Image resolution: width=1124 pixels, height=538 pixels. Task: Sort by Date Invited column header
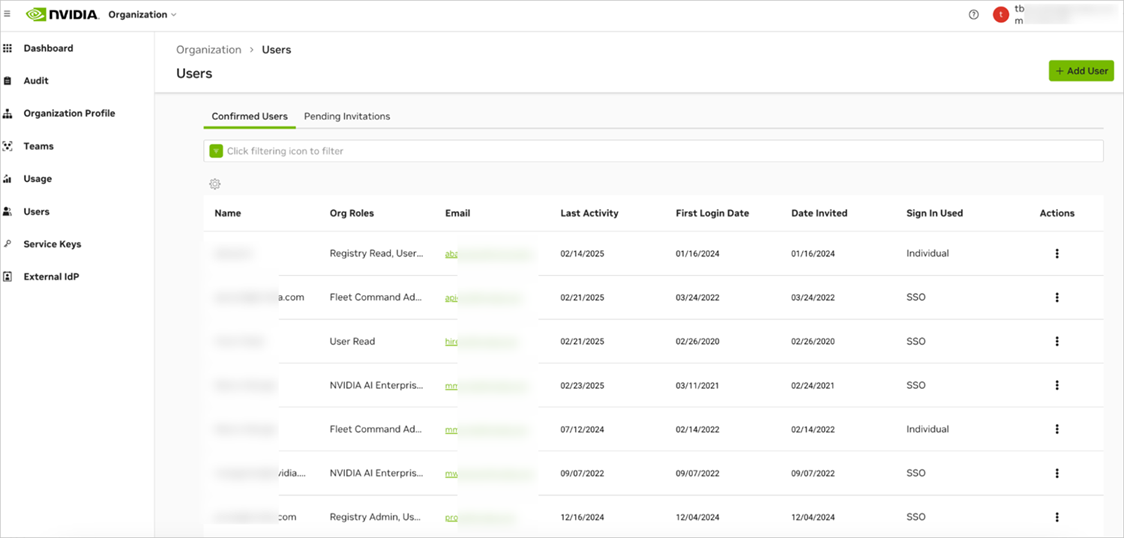[x=819, y=213]
